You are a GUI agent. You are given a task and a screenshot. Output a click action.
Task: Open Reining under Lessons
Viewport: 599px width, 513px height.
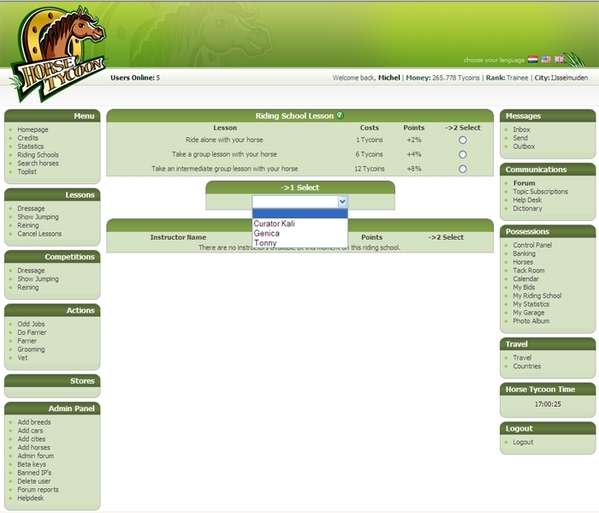(x=28, y=225)
